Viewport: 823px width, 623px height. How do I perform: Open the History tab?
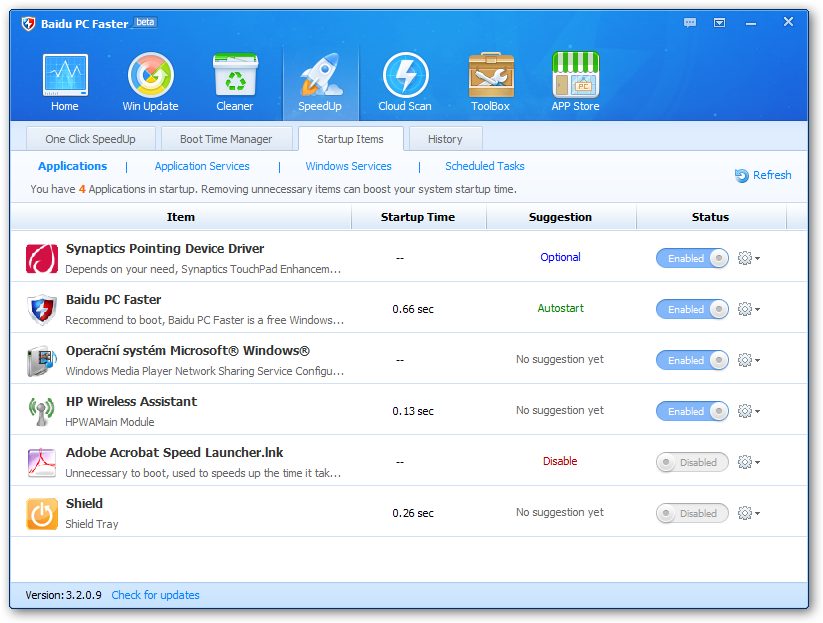tap(445, 139)
